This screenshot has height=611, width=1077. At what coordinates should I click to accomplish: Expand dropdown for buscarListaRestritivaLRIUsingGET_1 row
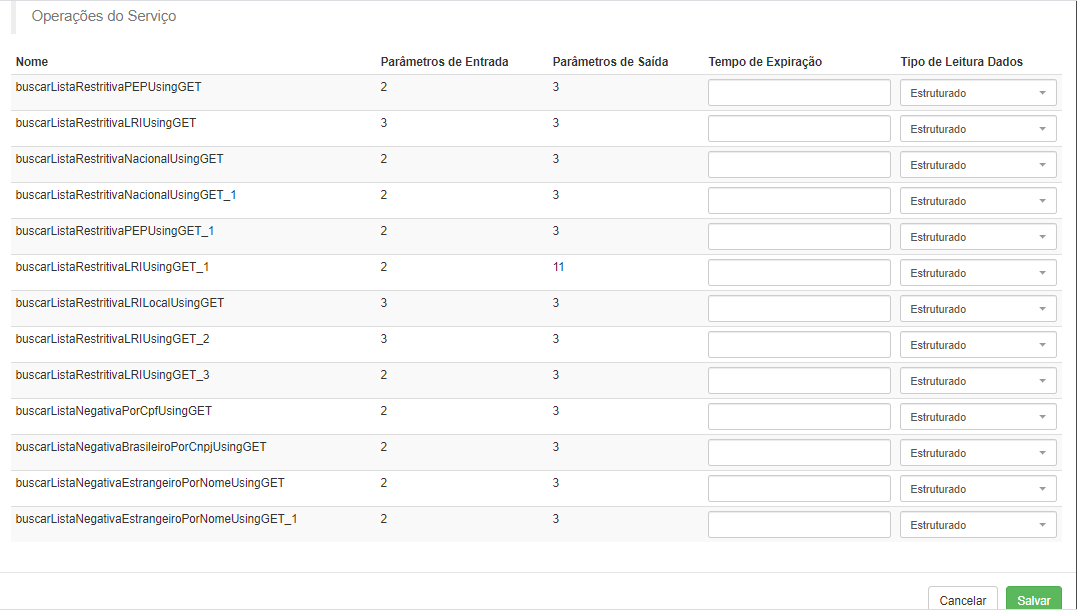[x=978, y=273]
